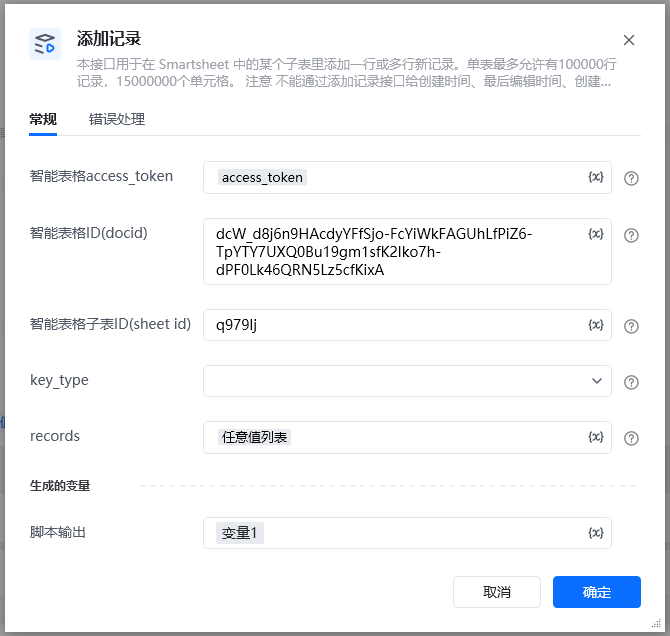This screenshot has height=636, width=670.
Task: Click the dialog resize grip corner
Action: (656, 624)
